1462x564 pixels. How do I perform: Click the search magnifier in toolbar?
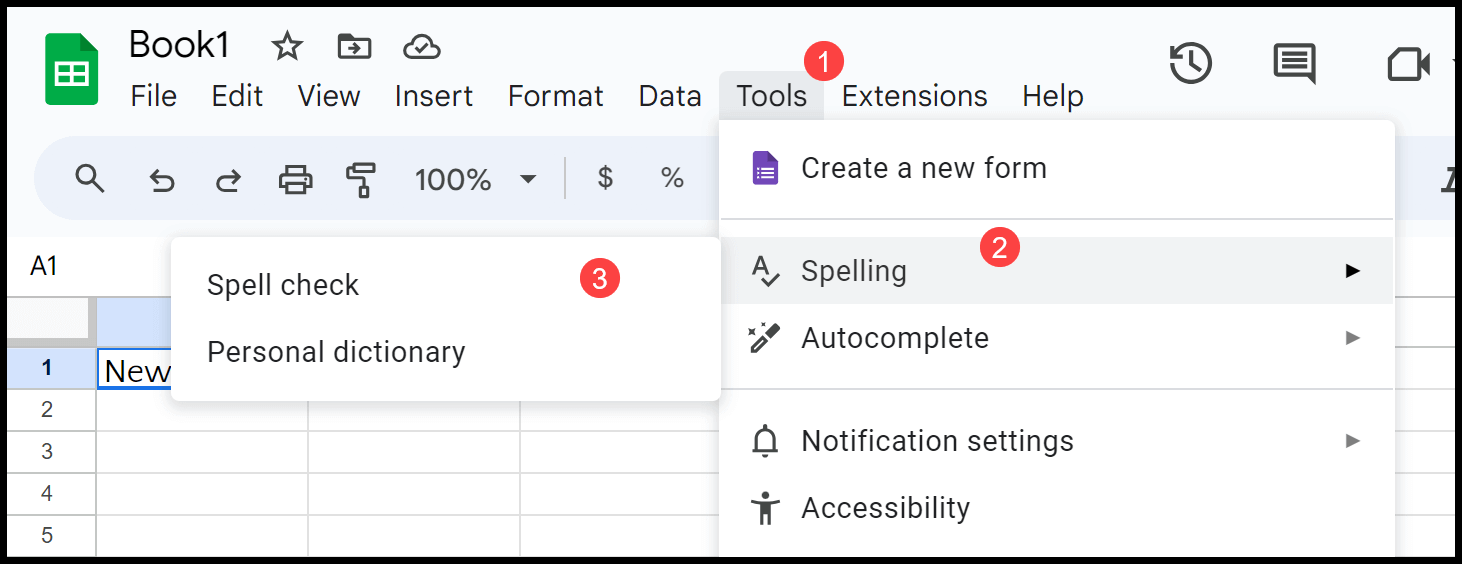90,179
